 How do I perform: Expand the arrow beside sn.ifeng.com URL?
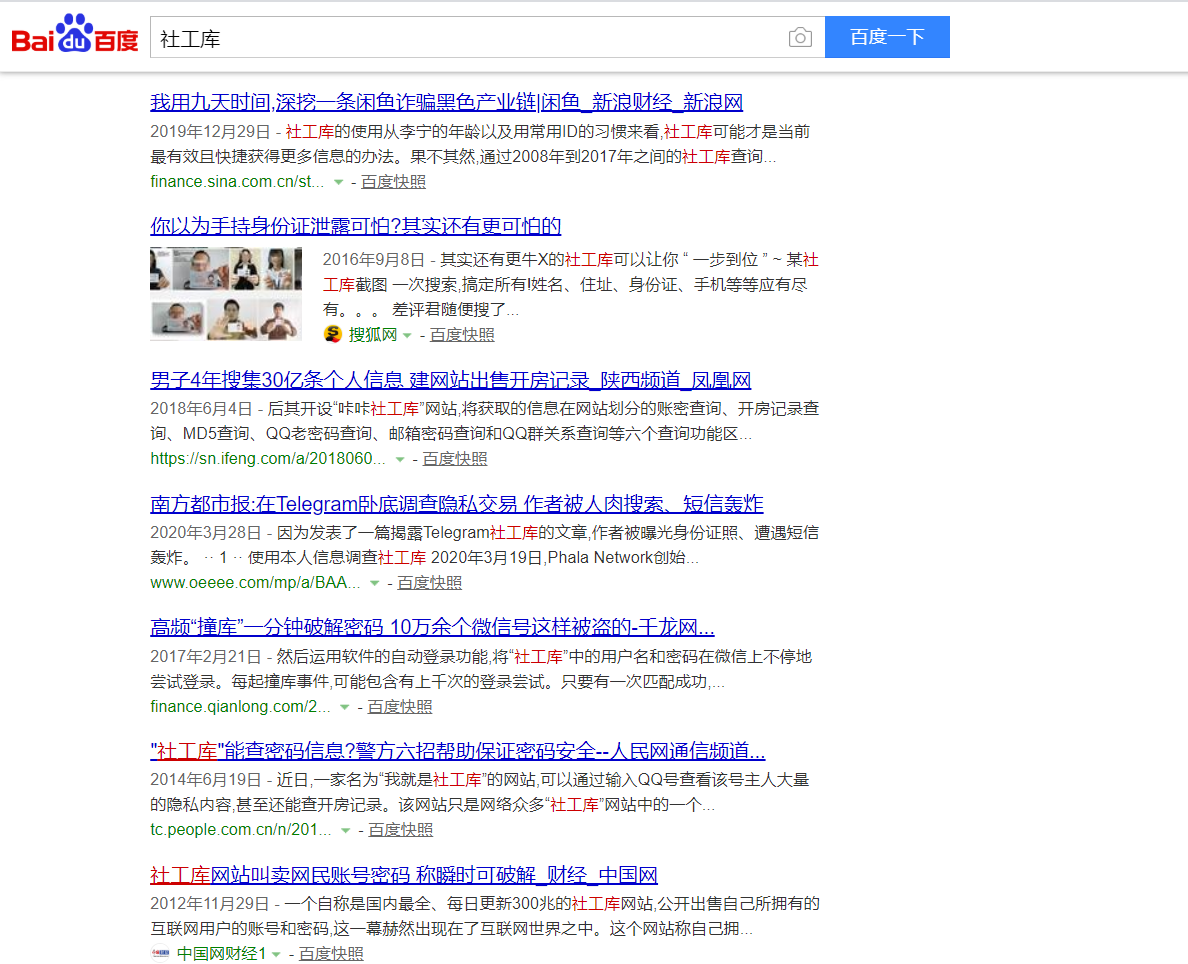(400, 459)
